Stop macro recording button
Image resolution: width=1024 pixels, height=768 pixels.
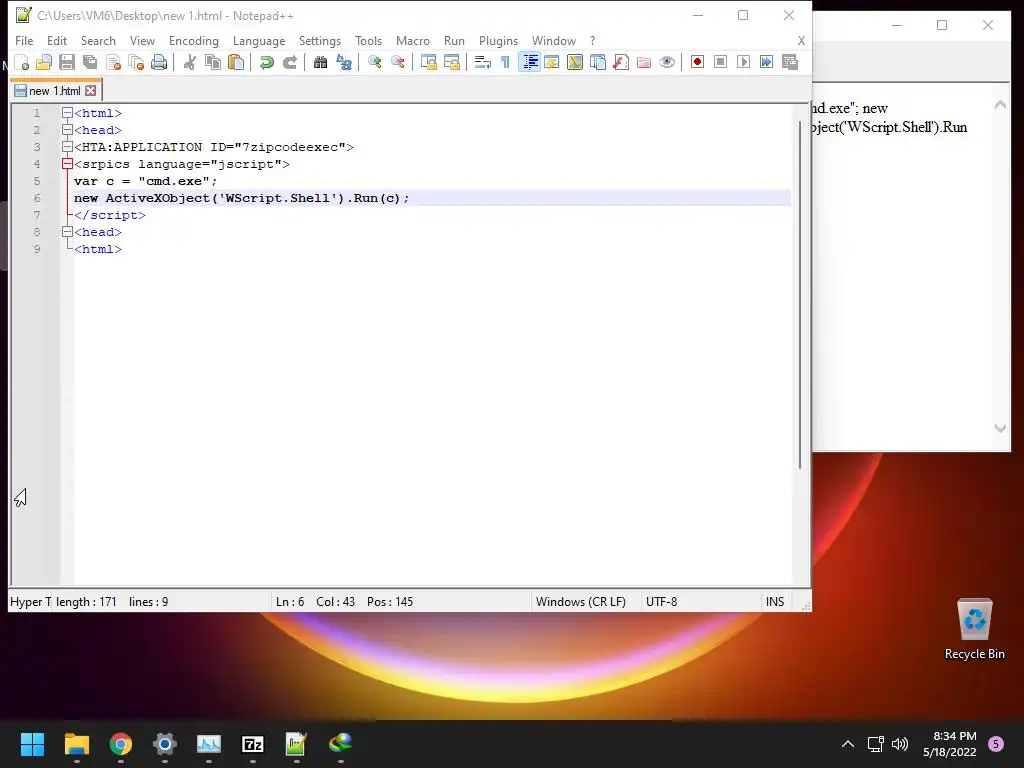(x=720, y=62)
